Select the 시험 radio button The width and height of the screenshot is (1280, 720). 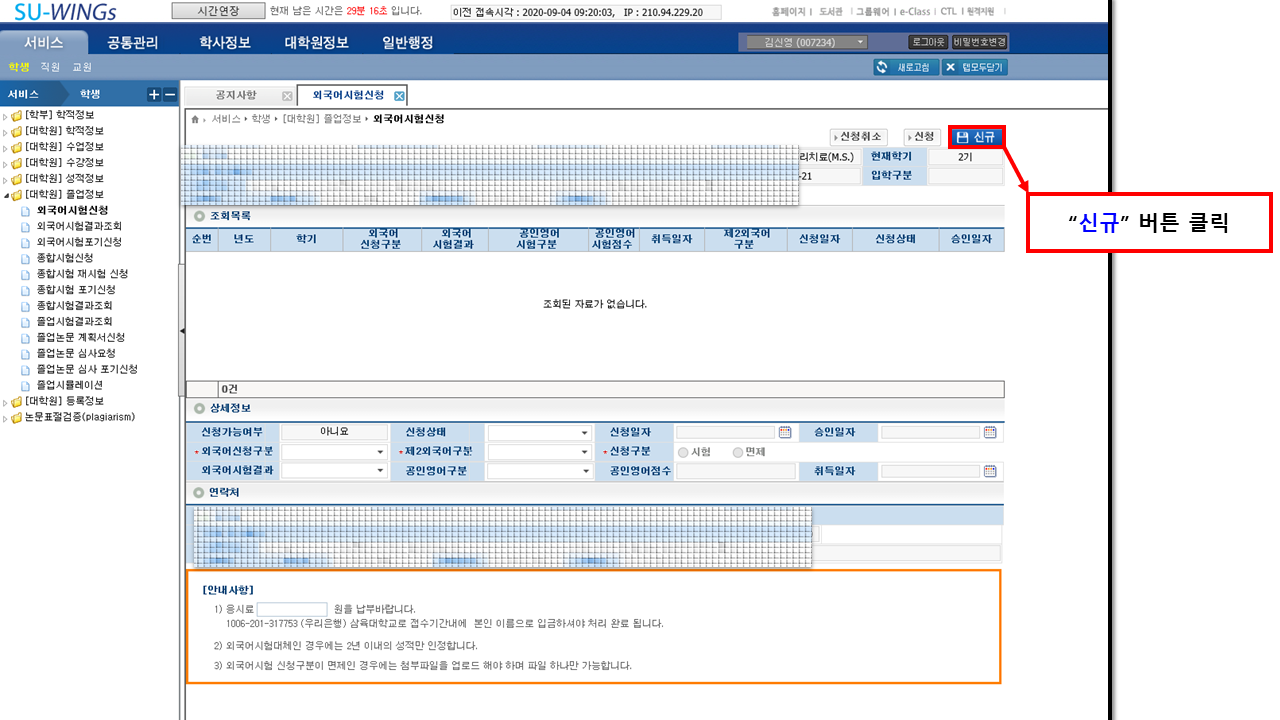tap(684, 452)
